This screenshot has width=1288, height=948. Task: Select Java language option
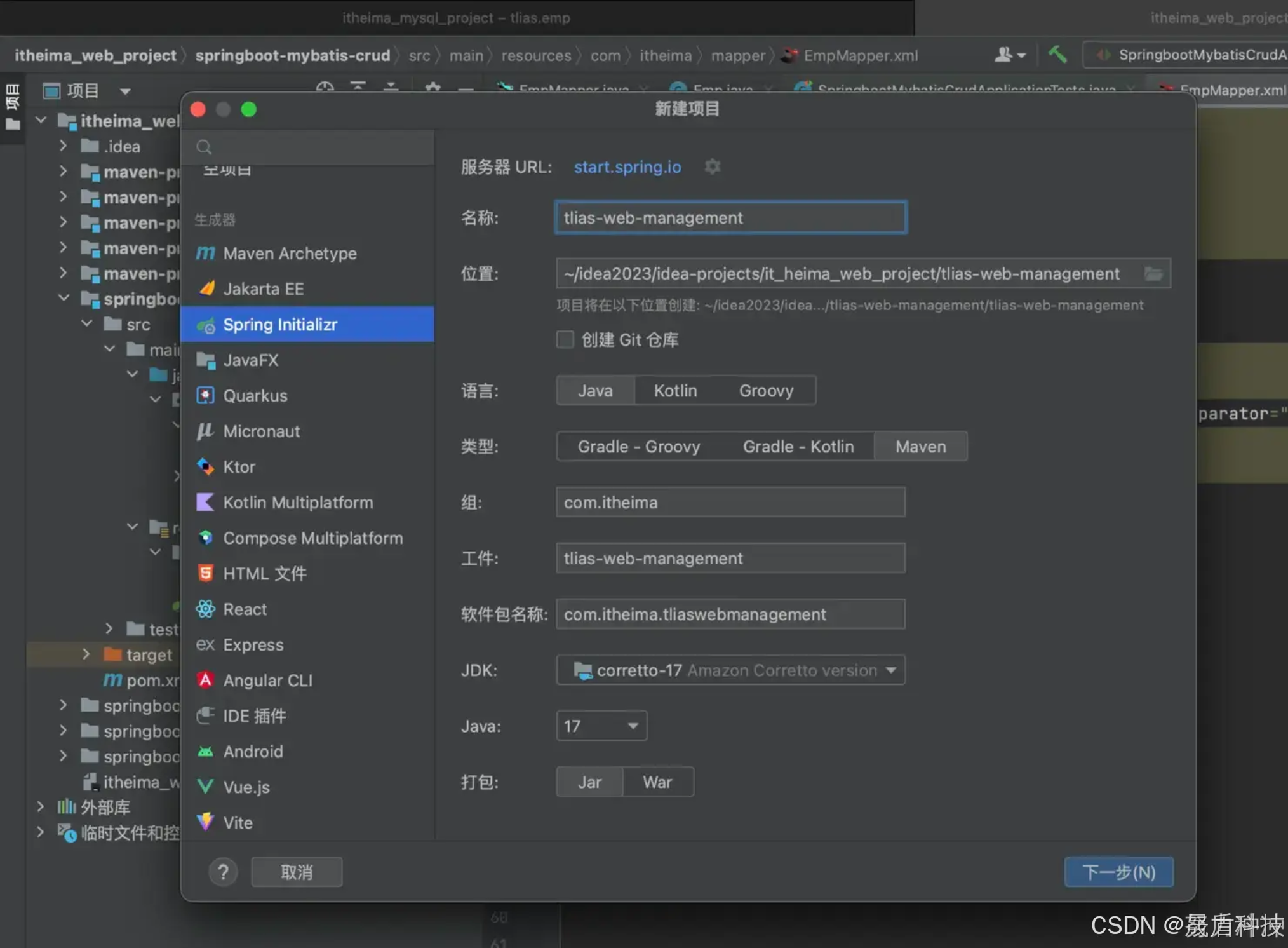(595, 390)
